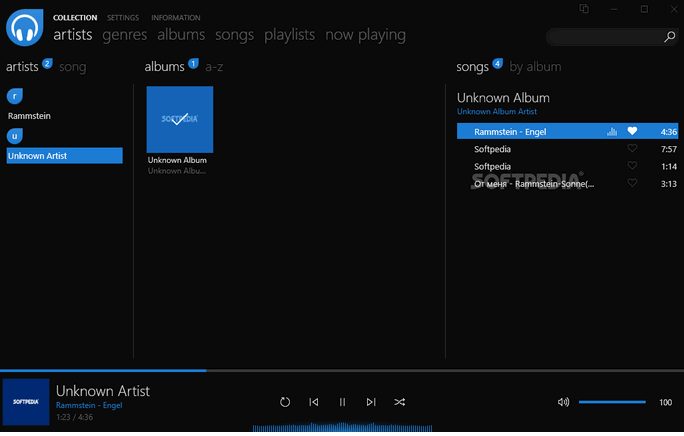Mute the volume speaker icon
The image size is (684, 436).
pyautogui.click(x=563, y=402)
